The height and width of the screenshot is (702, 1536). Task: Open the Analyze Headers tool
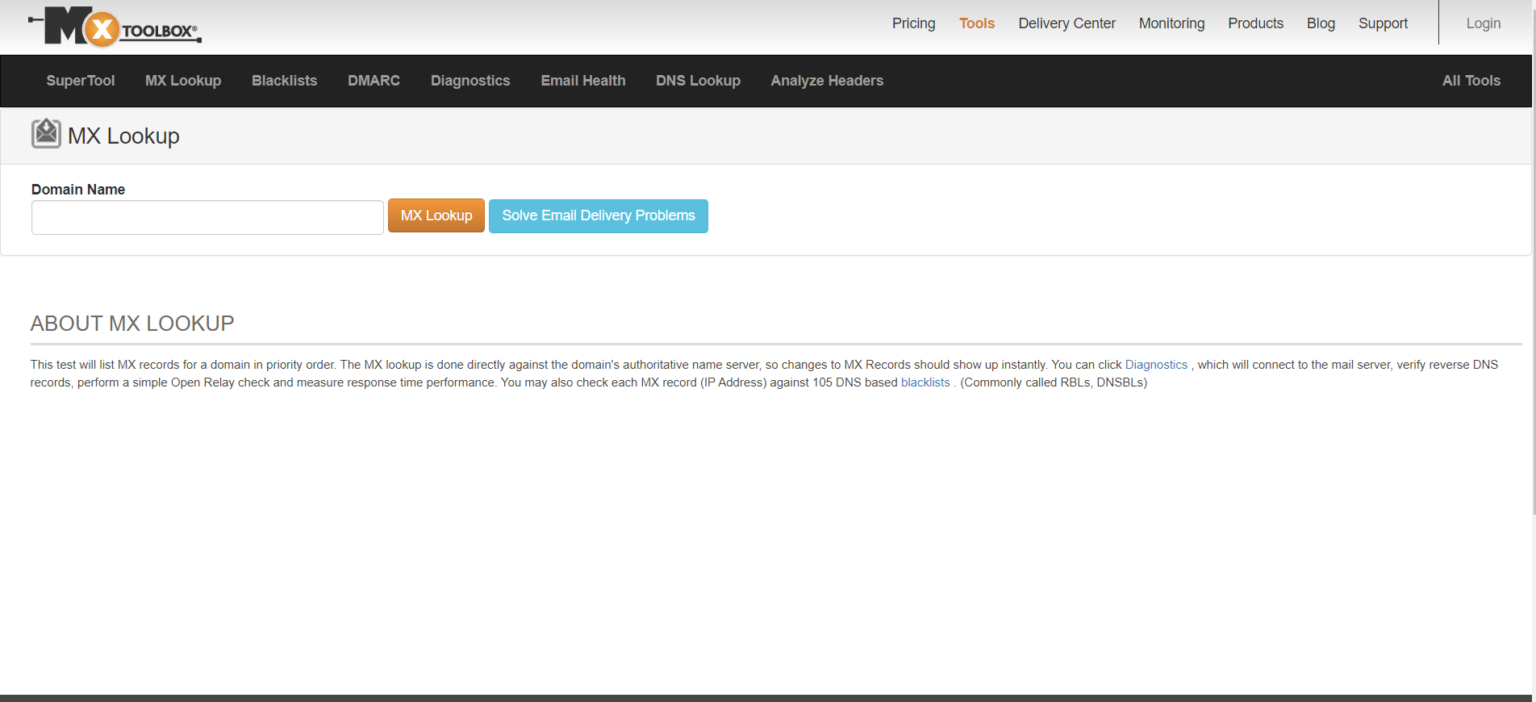(827, 80)
